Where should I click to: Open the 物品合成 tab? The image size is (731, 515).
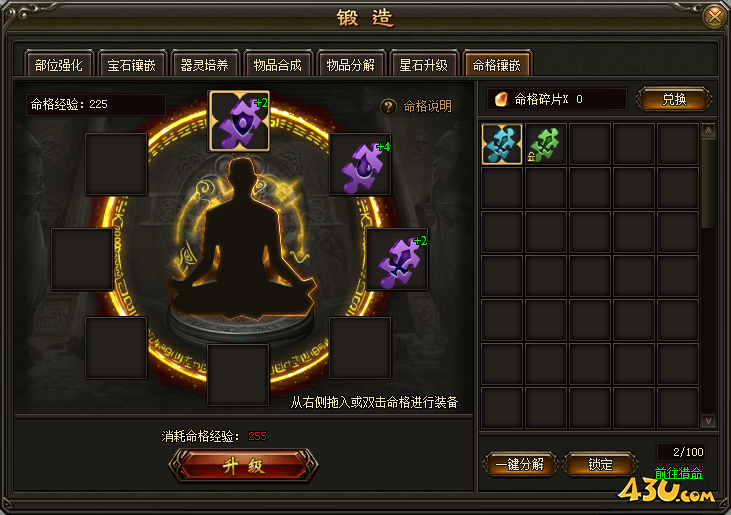278,64
